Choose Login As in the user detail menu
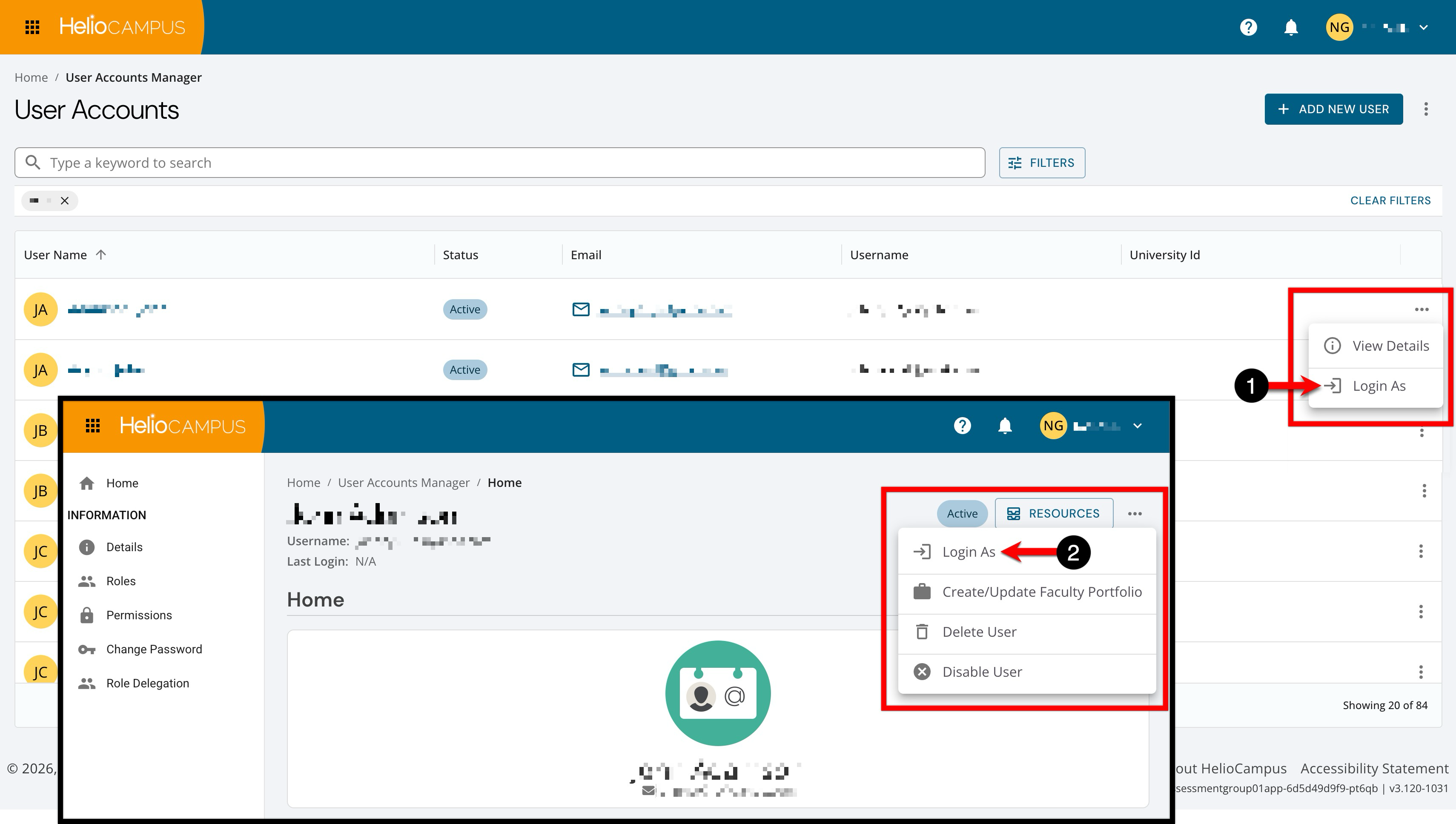Image resolution: width=1456 pixels, height=824 pixels. point(1026,552)
